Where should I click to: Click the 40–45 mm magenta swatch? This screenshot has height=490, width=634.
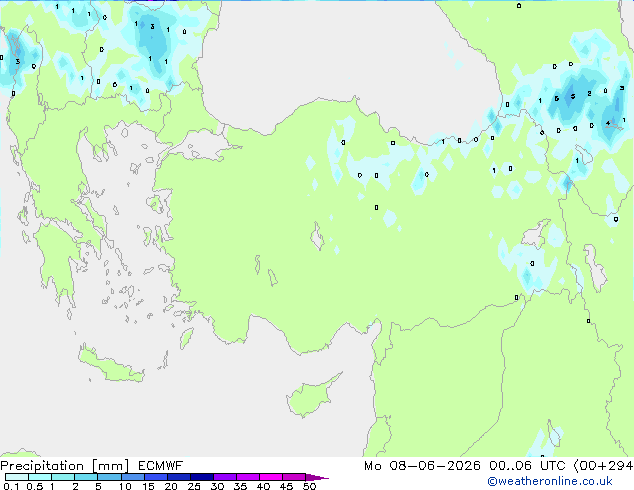tap(271, 477)
